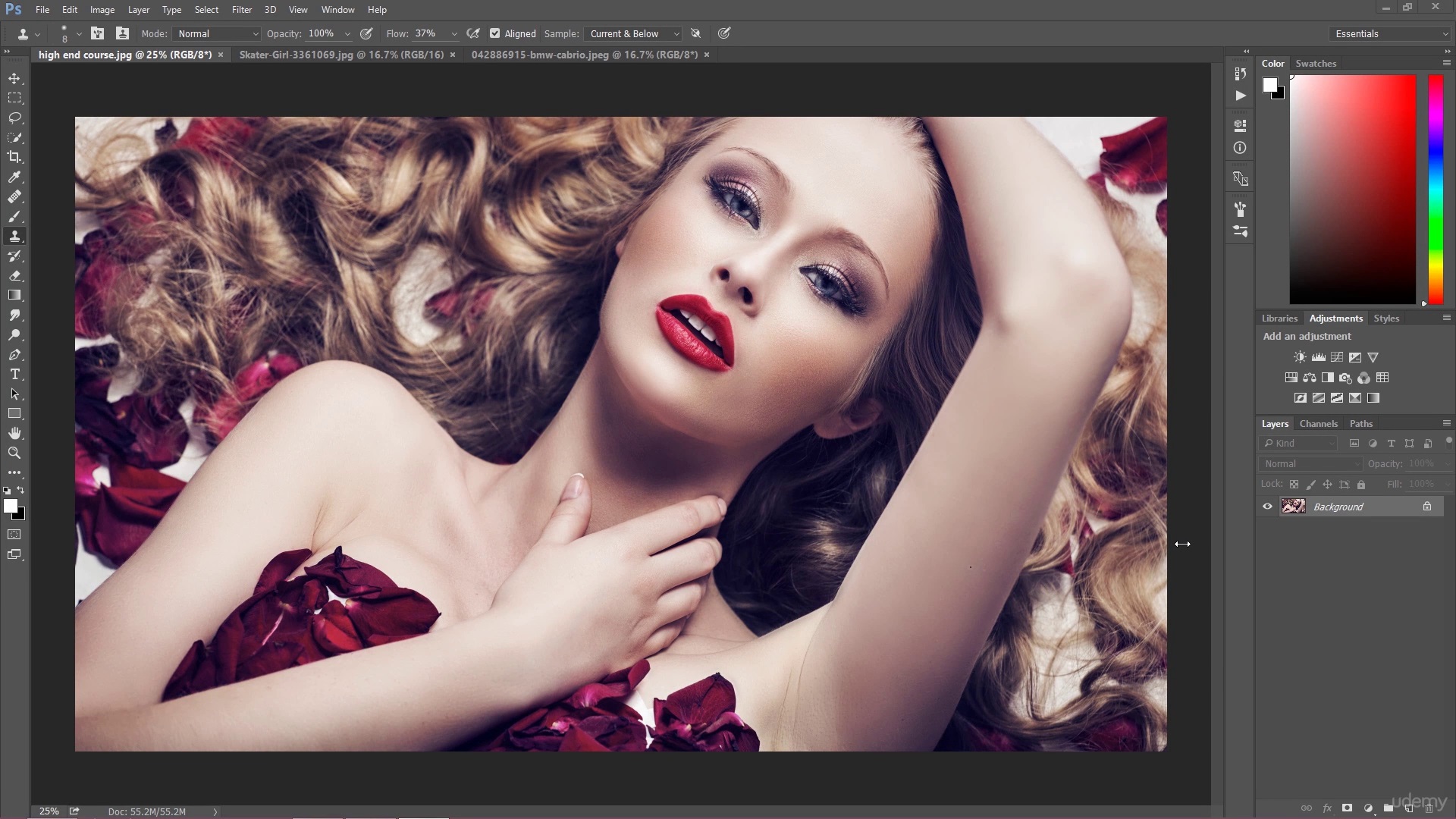Open the Filter menu
1456x819 pixels.
[242, 10]
